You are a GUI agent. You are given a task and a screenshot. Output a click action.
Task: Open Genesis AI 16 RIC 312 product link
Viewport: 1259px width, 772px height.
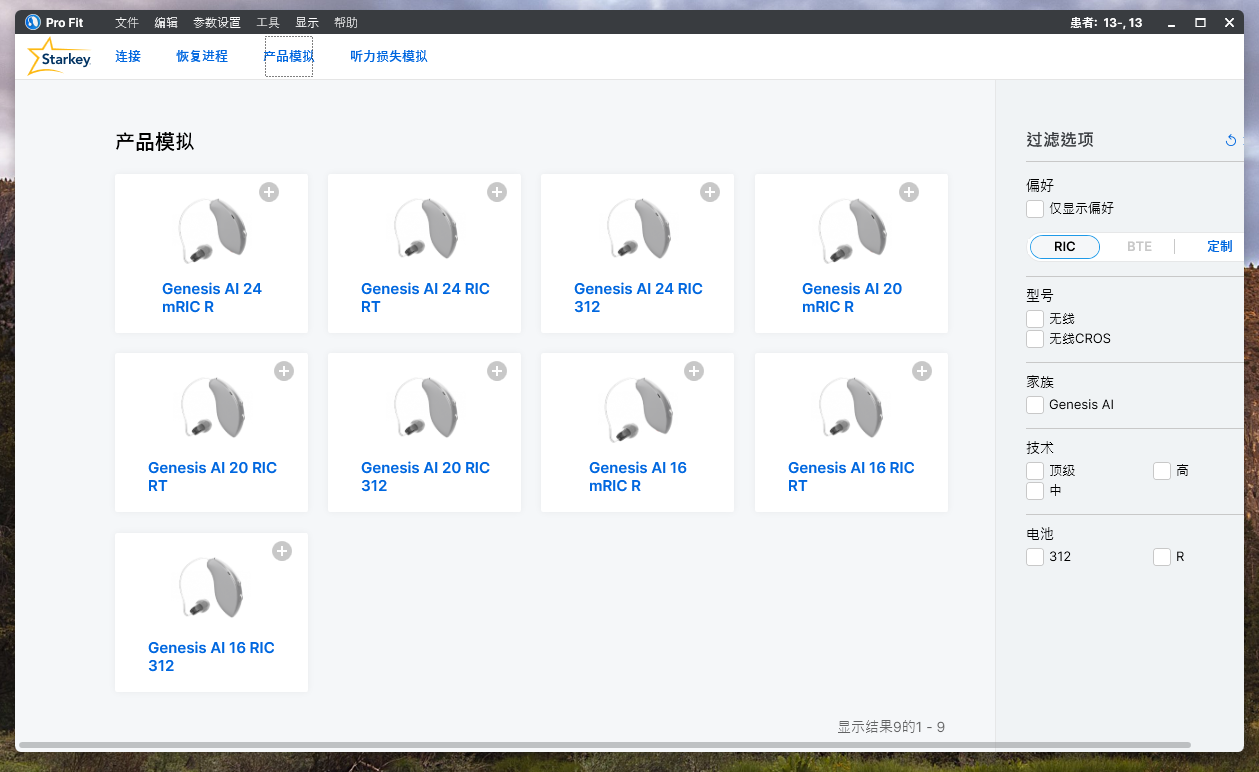pyautogui.click(x=211, y=657)
